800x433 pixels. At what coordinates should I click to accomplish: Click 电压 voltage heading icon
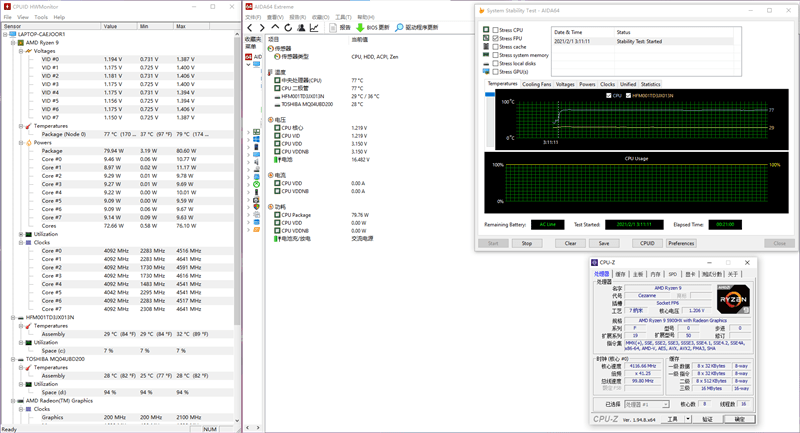pos(271,120)
